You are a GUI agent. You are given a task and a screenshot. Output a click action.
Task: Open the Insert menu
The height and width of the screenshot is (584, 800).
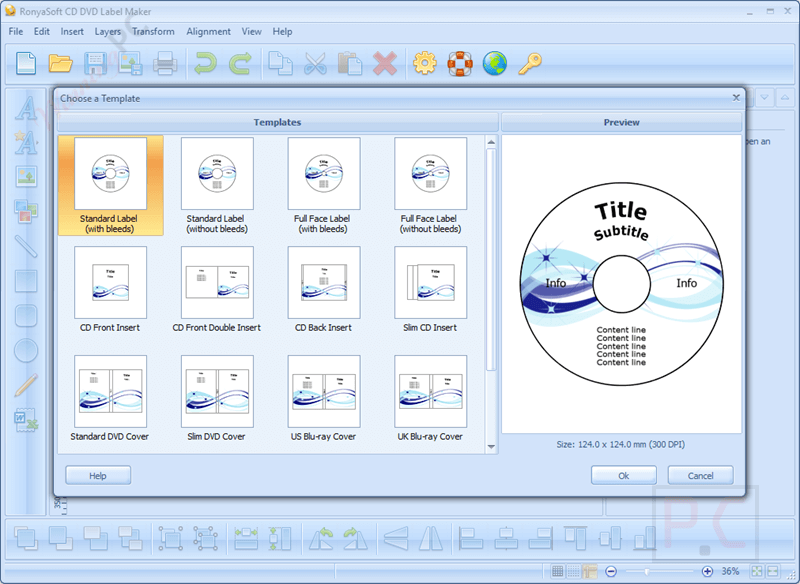coord(72,32)
